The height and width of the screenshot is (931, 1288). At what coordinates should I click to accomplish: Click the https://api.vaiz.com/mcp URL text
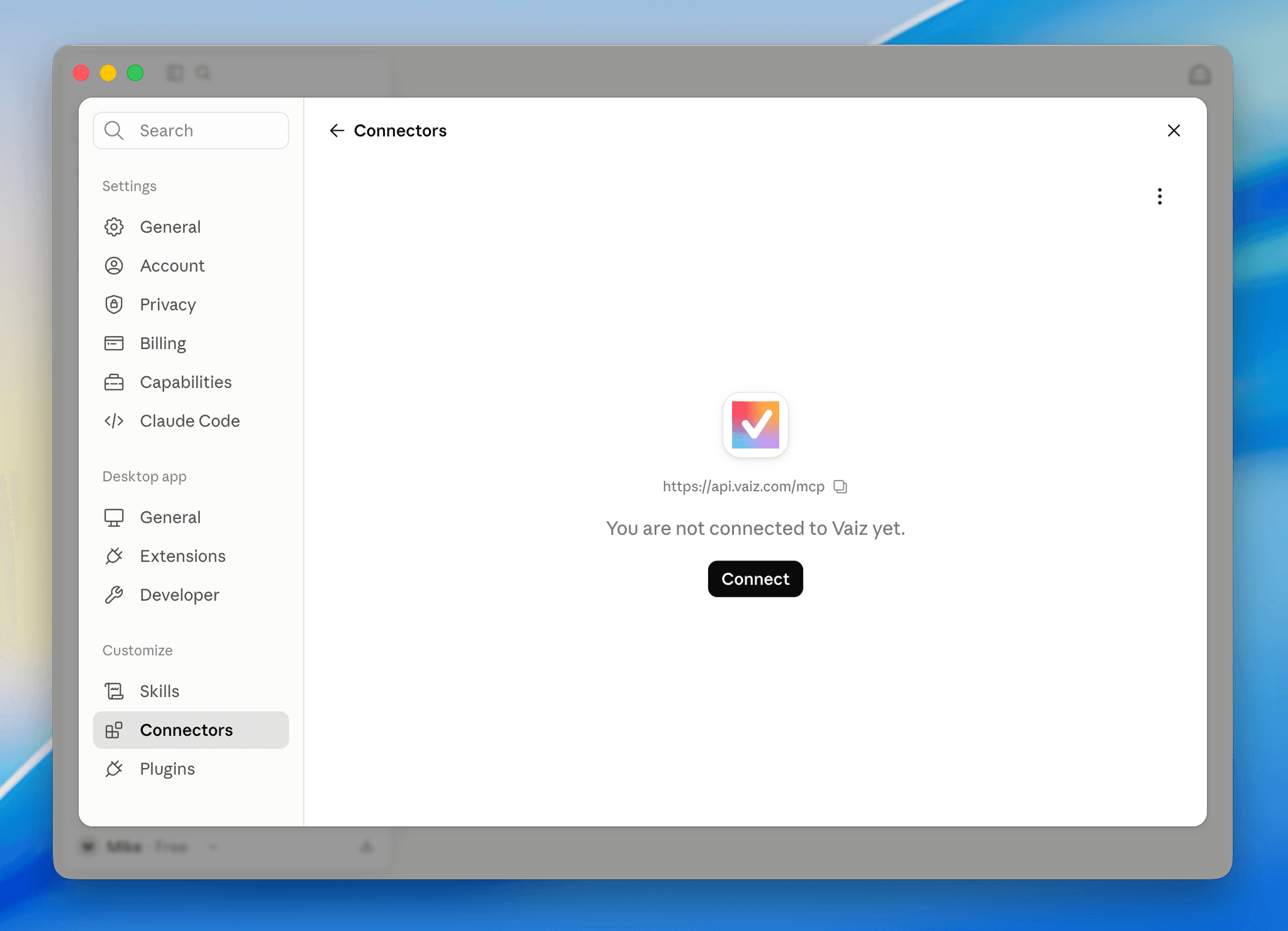pyautogui.click(x=743, y=486)
